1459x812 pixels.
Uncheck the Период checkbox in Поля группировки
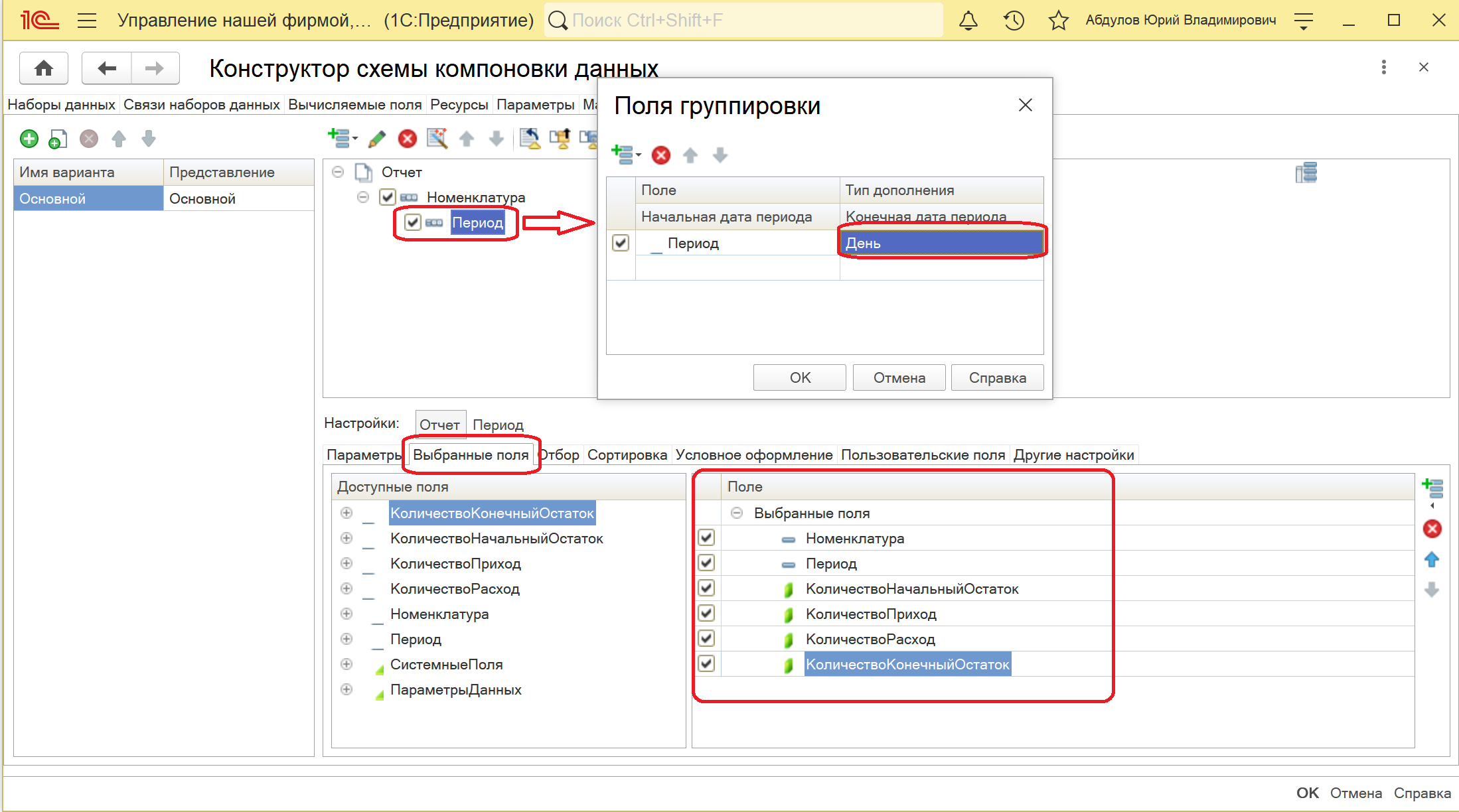(621, 243)
